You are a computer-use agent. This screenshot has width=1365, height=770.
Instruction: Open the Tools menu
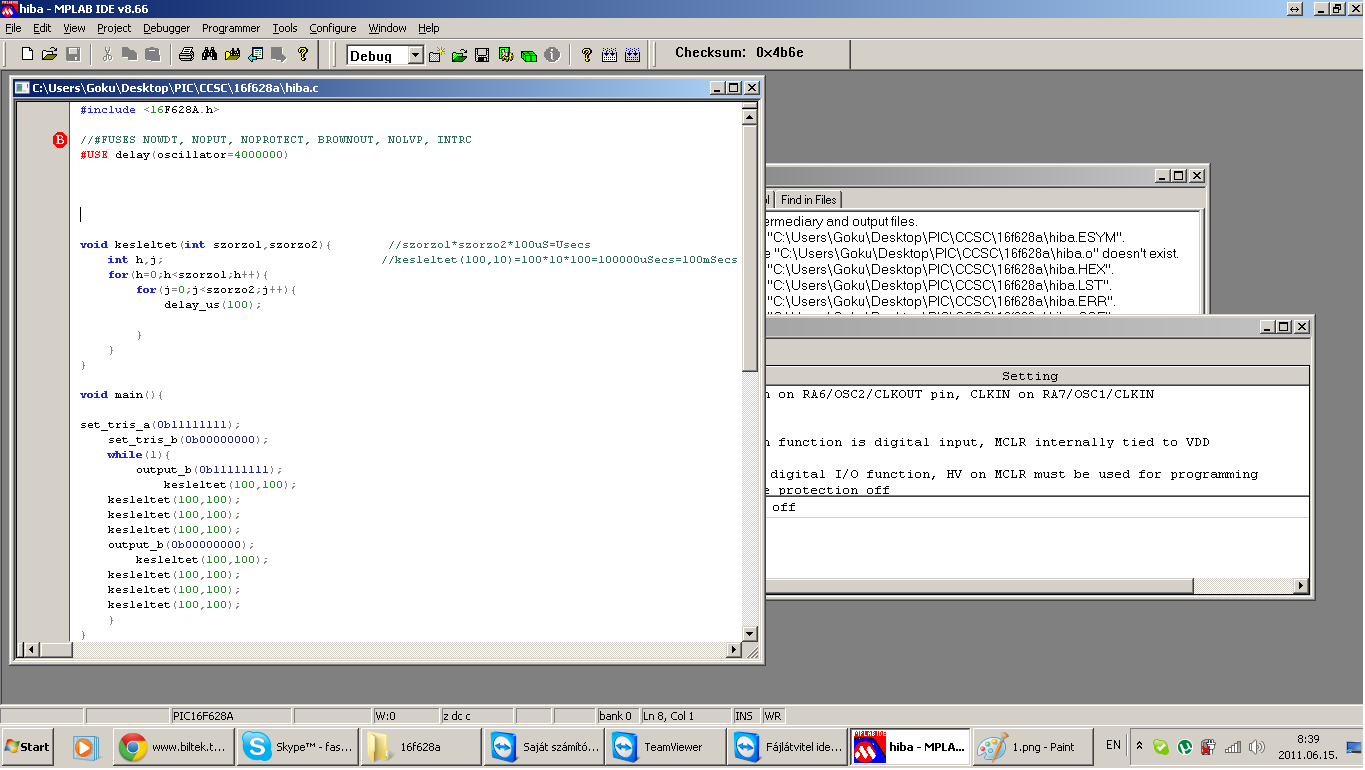pyautogui.click(x=285, y=28)
